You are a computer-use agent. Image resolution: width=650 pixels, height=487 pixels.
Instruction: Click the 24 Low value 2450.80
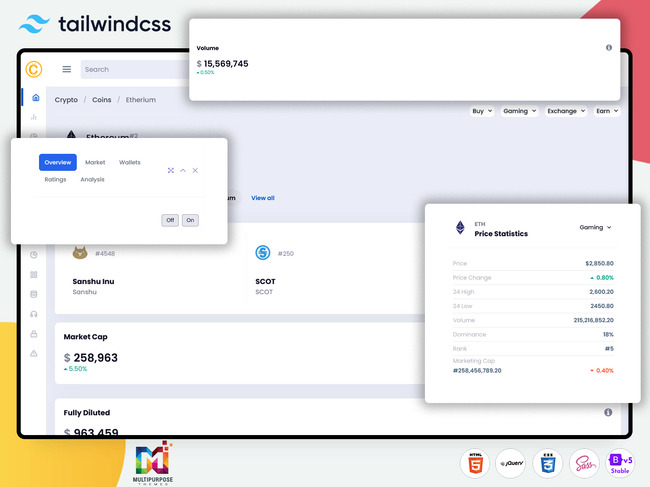602,306
